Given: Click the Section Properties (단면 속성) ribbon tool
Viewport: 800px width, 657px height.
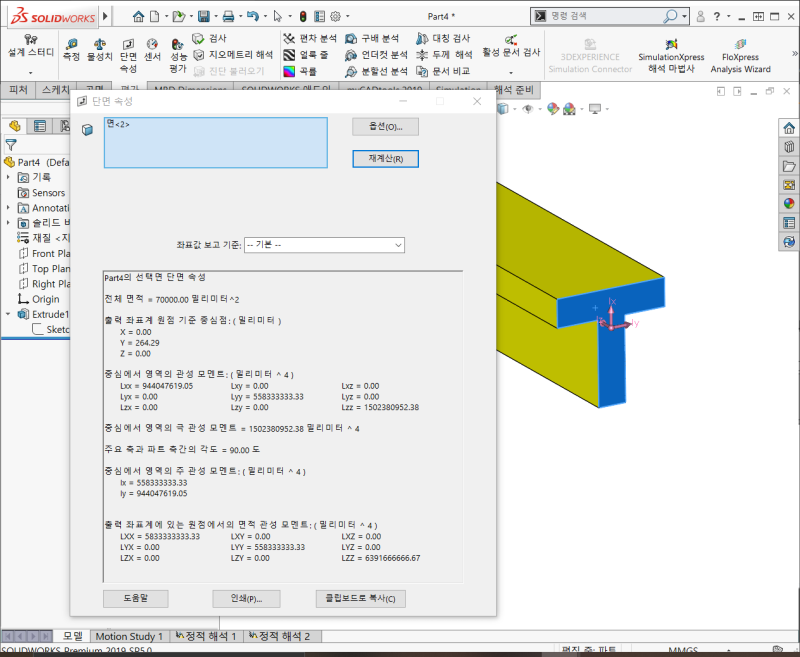Looking at the screenshot, I should (x=128, y=56).
